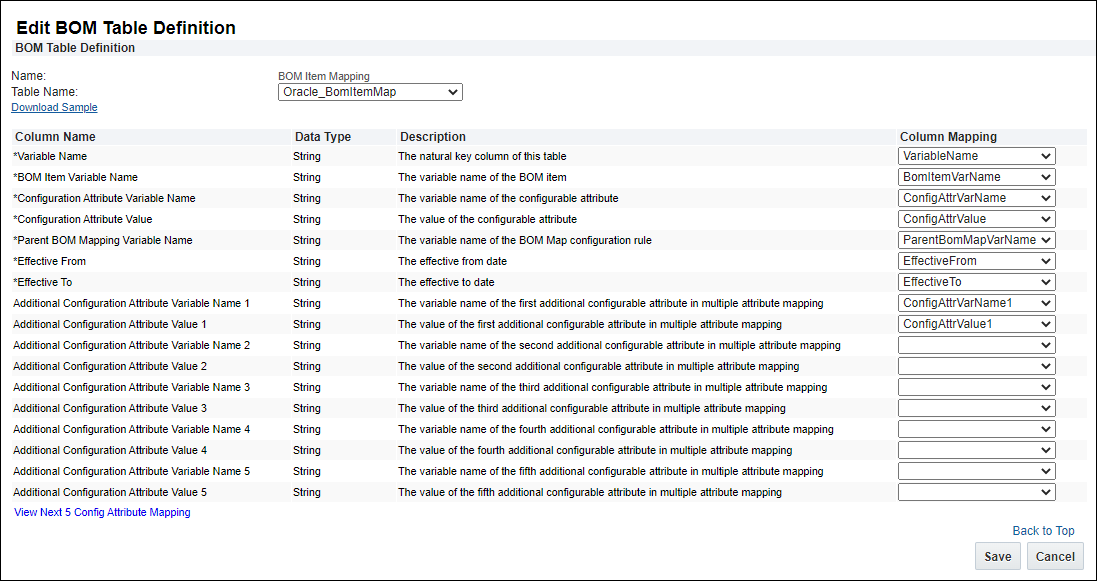Open empty mapping for Additional Variable Name 2
The image size is (1097, 581).
point(976,345)
